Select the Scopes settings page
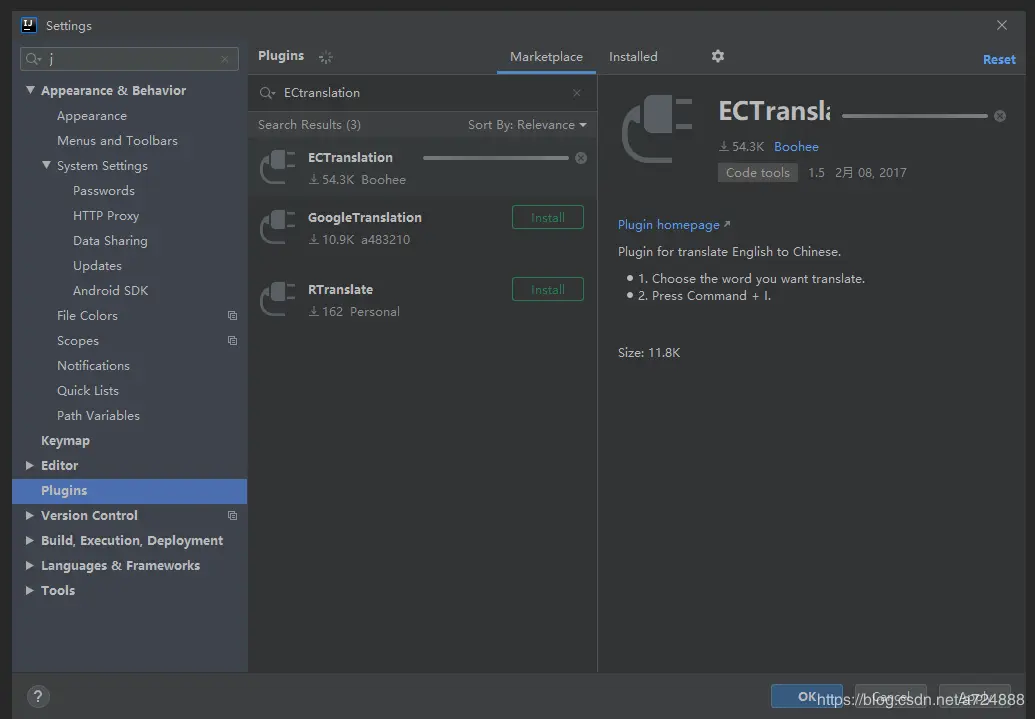The width and height of the screenshot is (1035, 719). pos(78,341)
